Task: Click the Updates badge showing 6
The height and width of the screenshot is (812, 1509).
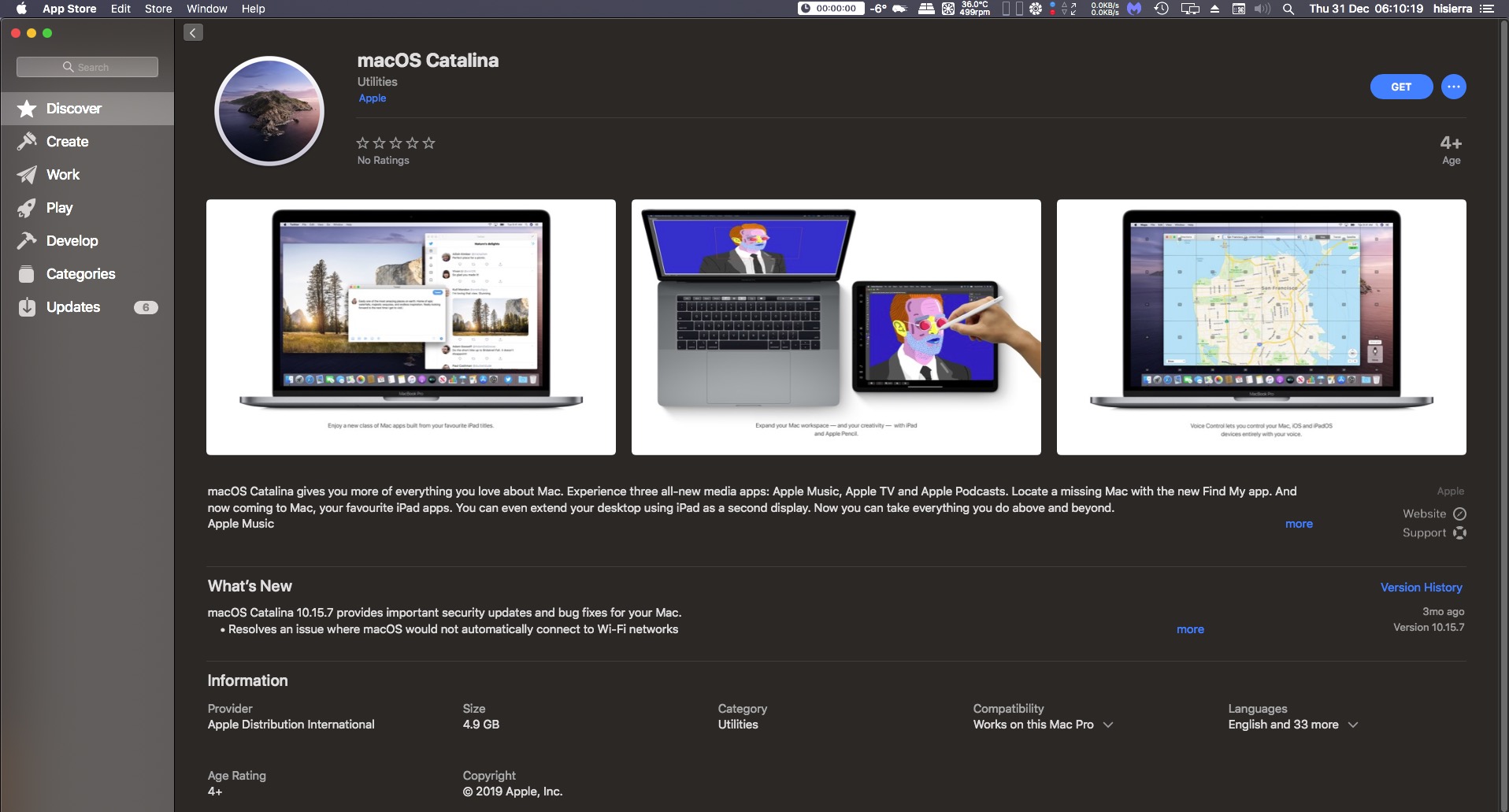Action: click(146, 307)
